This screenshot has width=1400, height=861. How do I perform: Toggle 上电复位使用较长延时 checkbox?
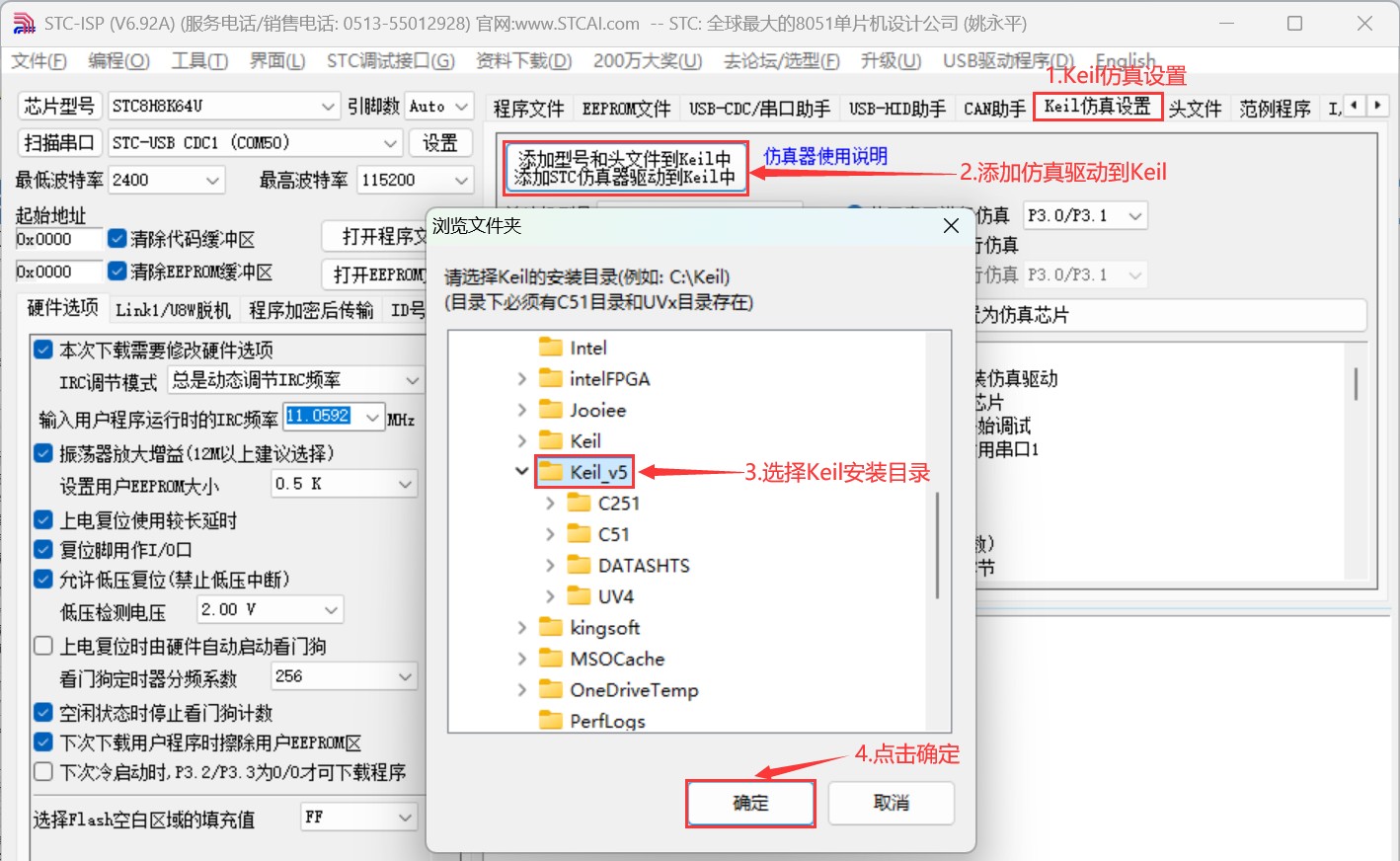(43, 519)
